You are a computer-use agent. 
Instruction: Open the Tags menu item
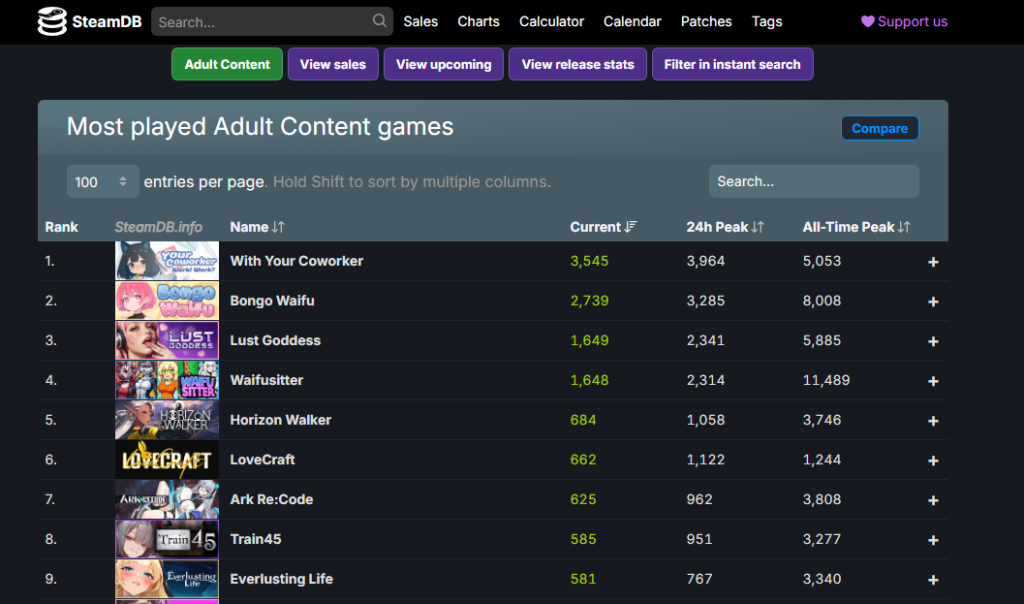[x=767, y=22]
